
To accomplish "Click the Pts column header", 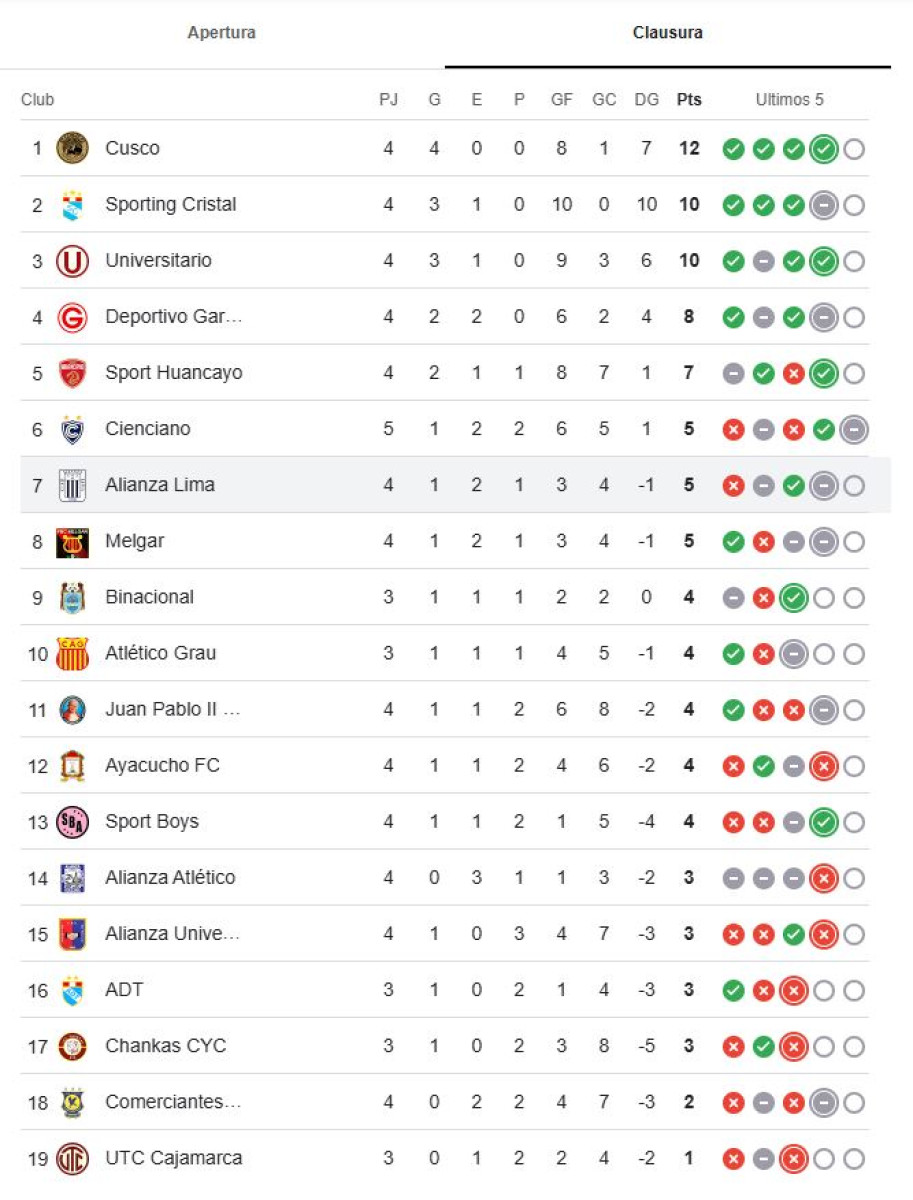I will click(689, 100).
